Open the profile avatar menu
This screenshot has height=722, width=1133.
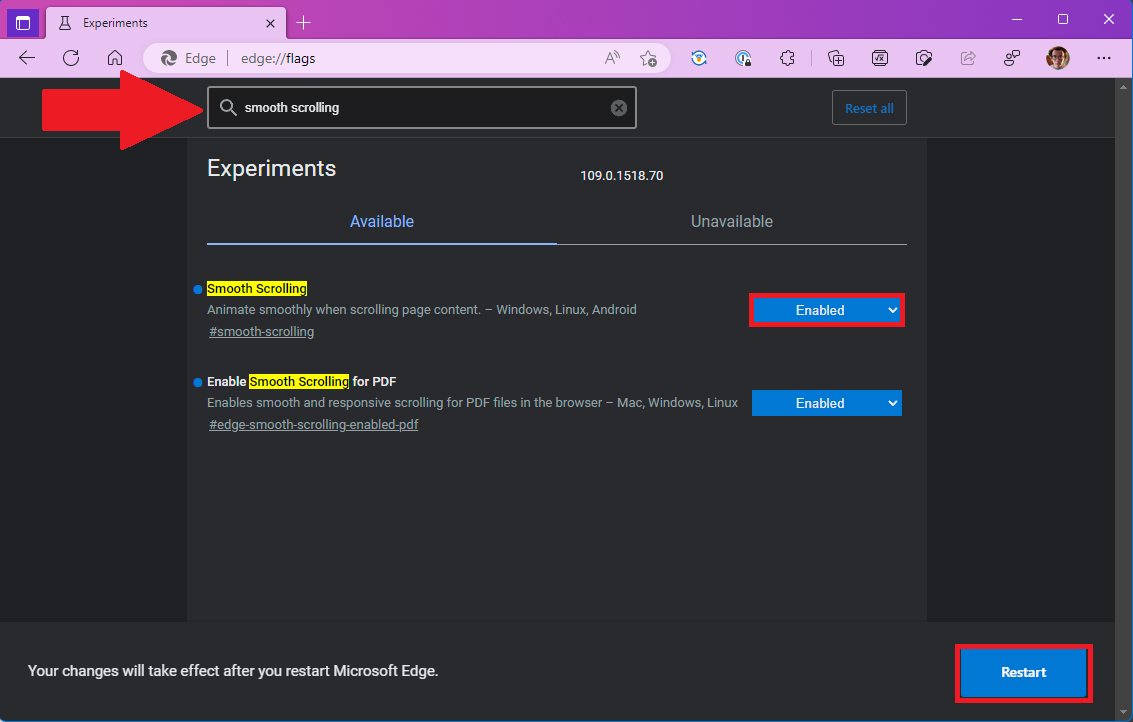[x=1058, y=58]
